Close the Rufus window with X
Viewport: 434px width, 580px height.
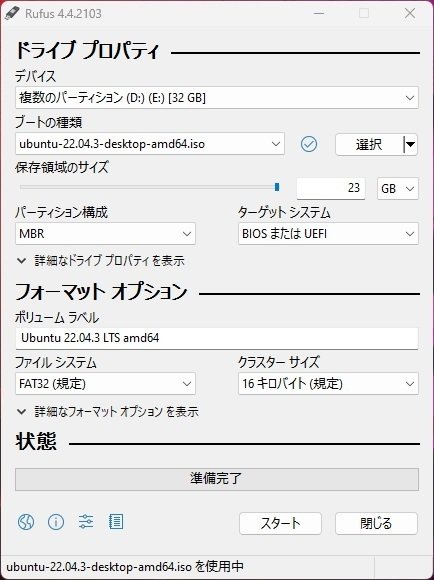pyautogui.click(x=410, y=14)
